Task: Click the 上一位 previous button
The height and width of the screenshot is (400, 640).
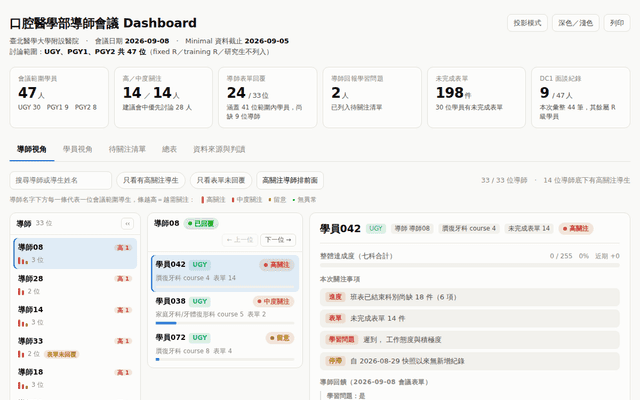Action: point(240,240)
